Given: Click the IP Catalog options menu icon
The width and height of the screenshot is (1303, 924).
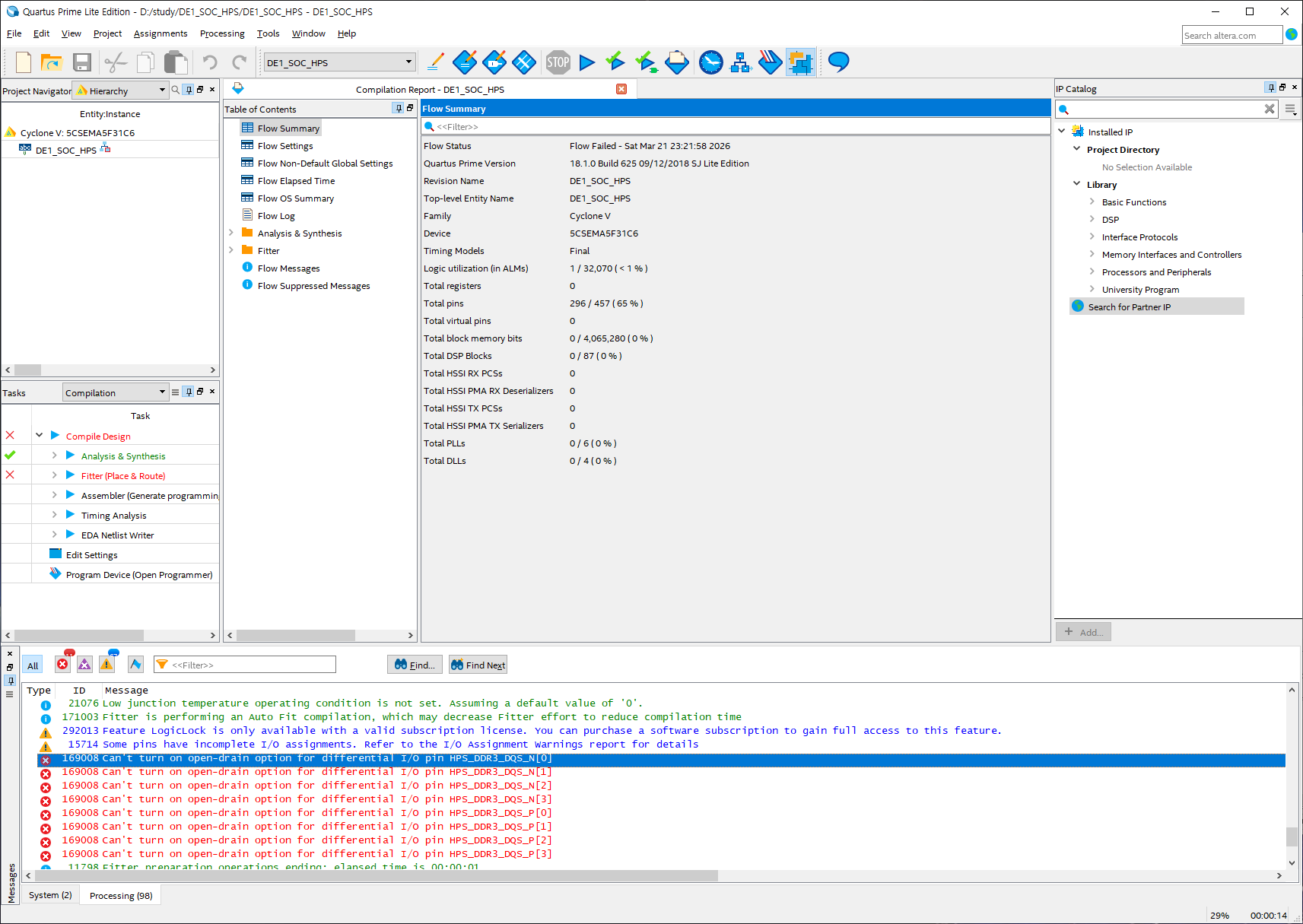Looking at the screenshot, I should tap(1291, 110).
